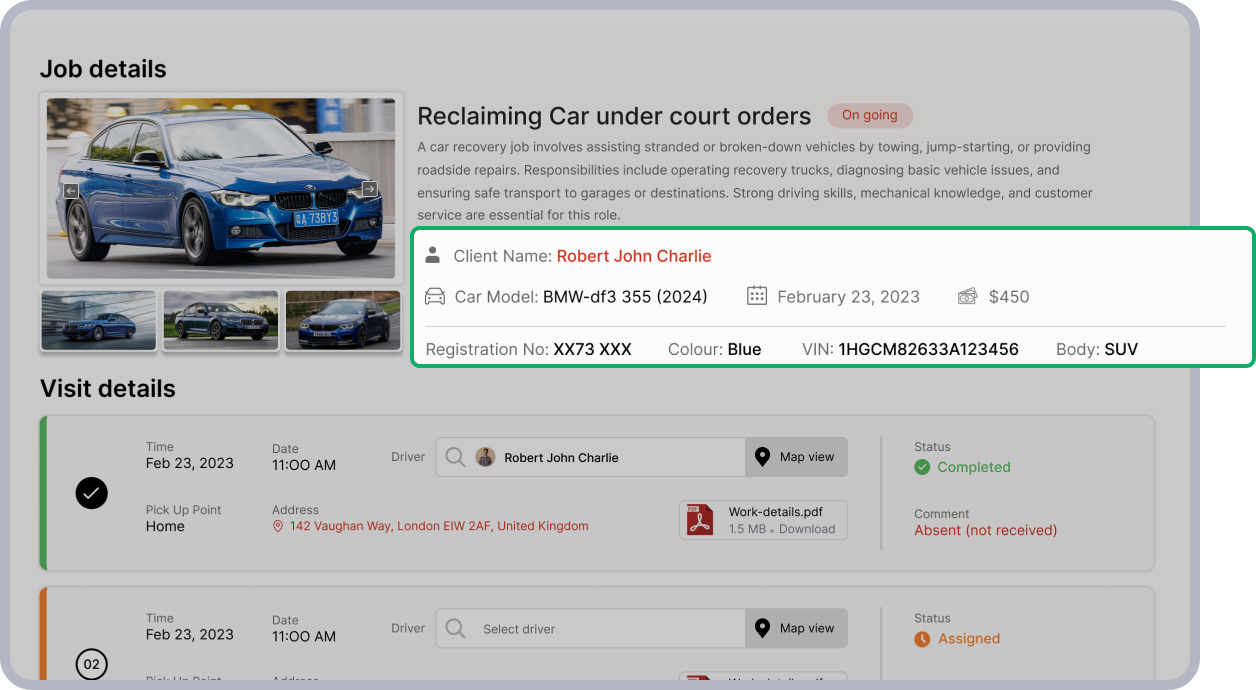Viewport: 1256px width, 690px height.
Task: Click the calendar icon beside February 23, 2023
Action: click(x=757, y=295)
